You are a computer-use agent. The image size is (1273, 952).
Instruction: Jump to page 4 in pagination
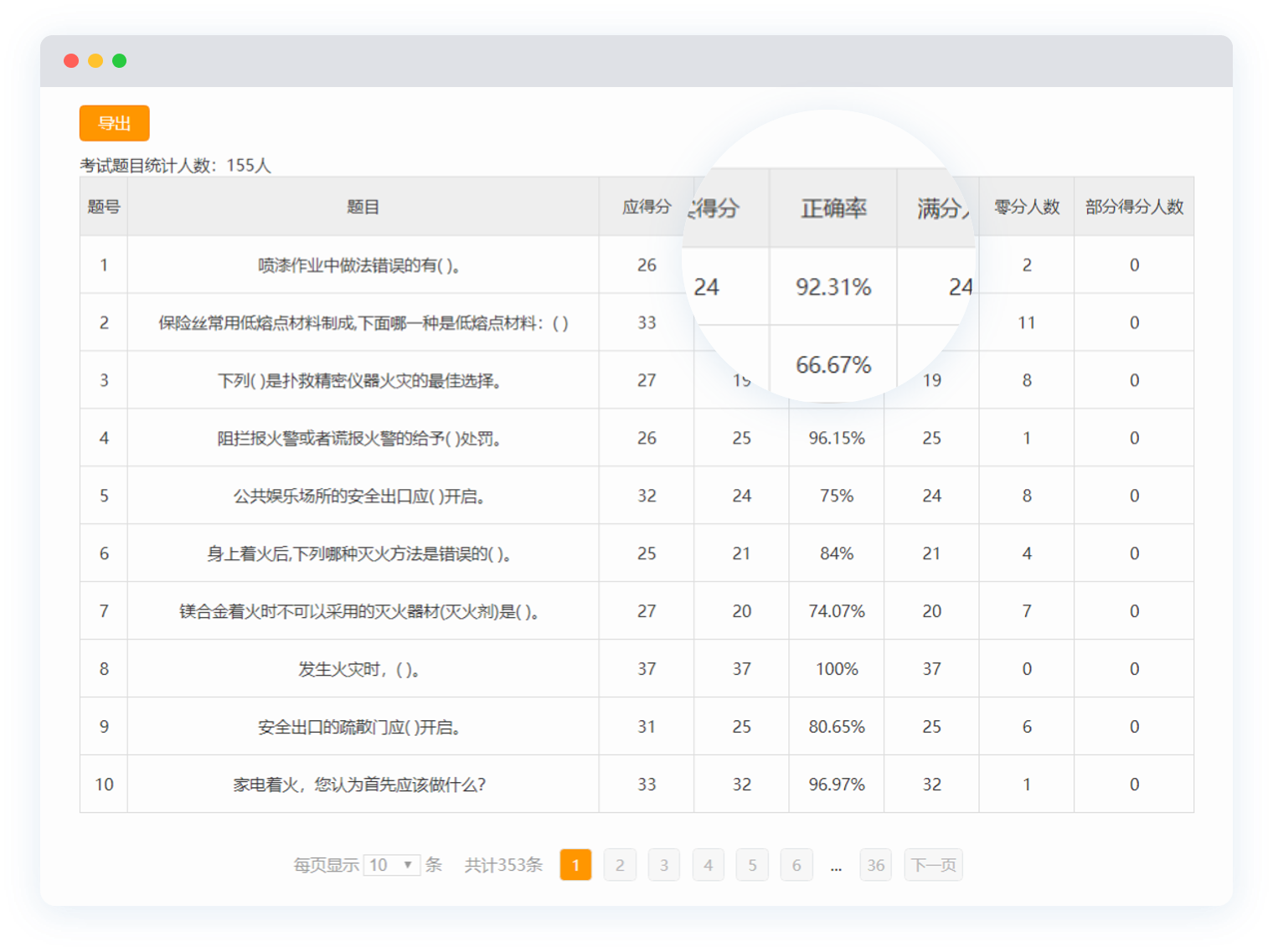[709, 865]
